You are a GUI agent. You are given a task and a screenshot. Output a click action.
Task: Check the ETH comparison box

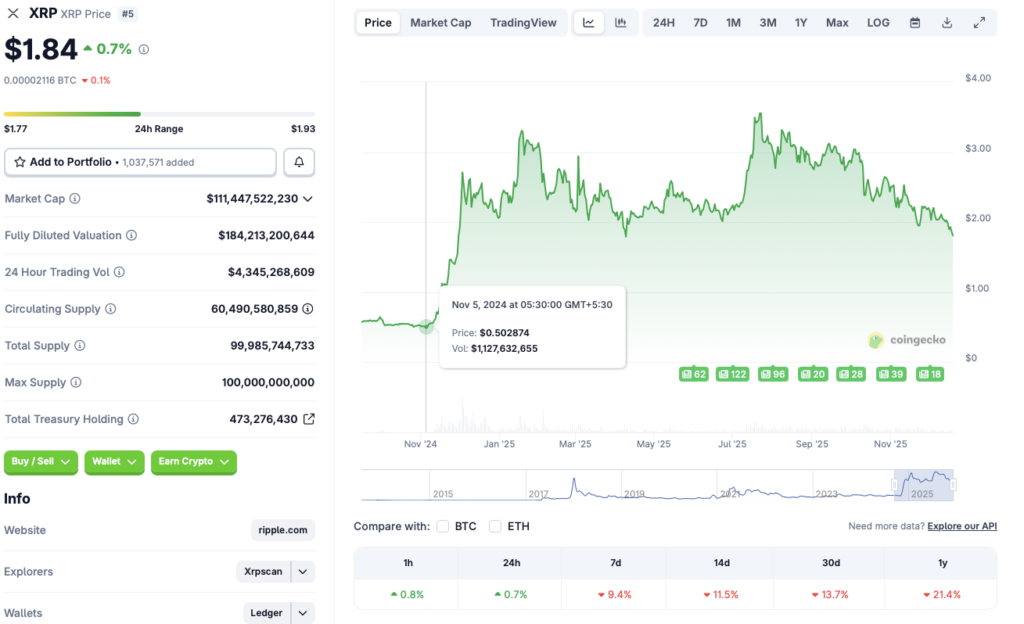coord(495,525)
